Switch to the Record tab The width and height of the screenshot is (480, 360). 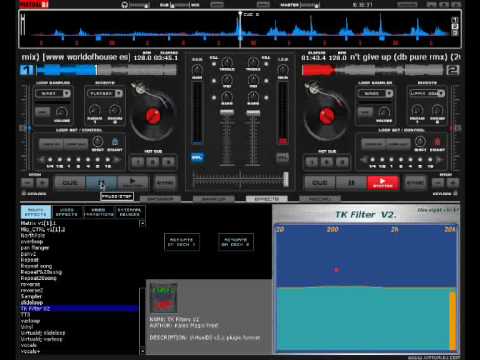[320, 199]
